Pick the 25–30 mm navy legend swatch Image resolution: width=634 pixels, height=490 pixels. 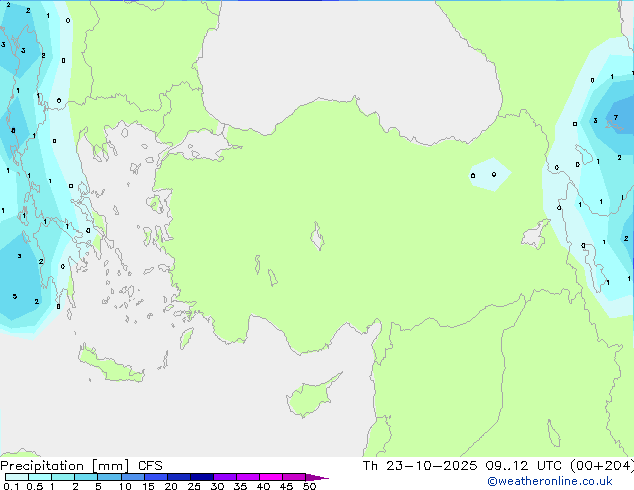[x=201, y=477]
